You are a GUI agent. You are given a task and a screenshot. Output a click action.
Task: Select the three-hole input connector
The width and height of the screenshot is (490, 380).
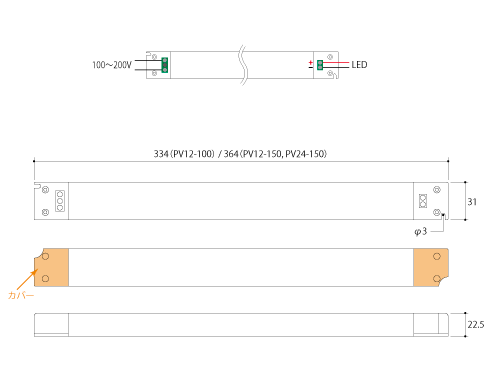[60, 201]
